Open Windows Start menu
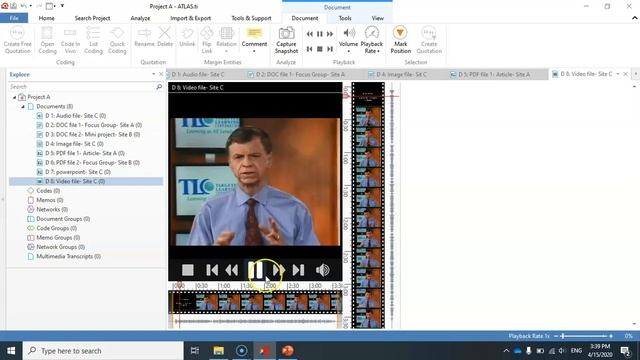 (11, 351)
